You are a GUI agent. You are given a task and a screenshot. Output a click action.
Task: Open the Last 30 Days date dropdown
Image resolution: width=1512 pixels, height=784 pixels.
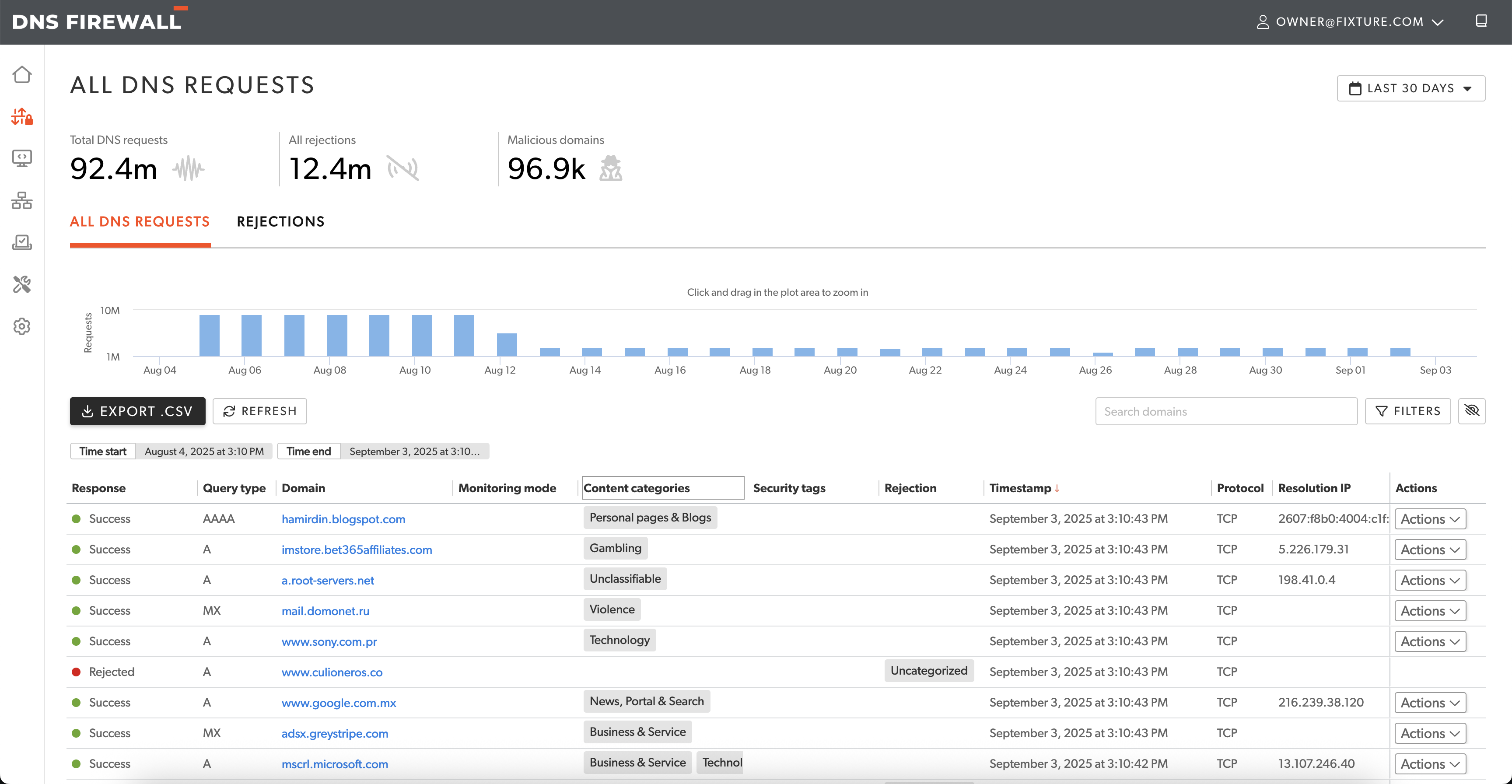tap(1410, 88)
